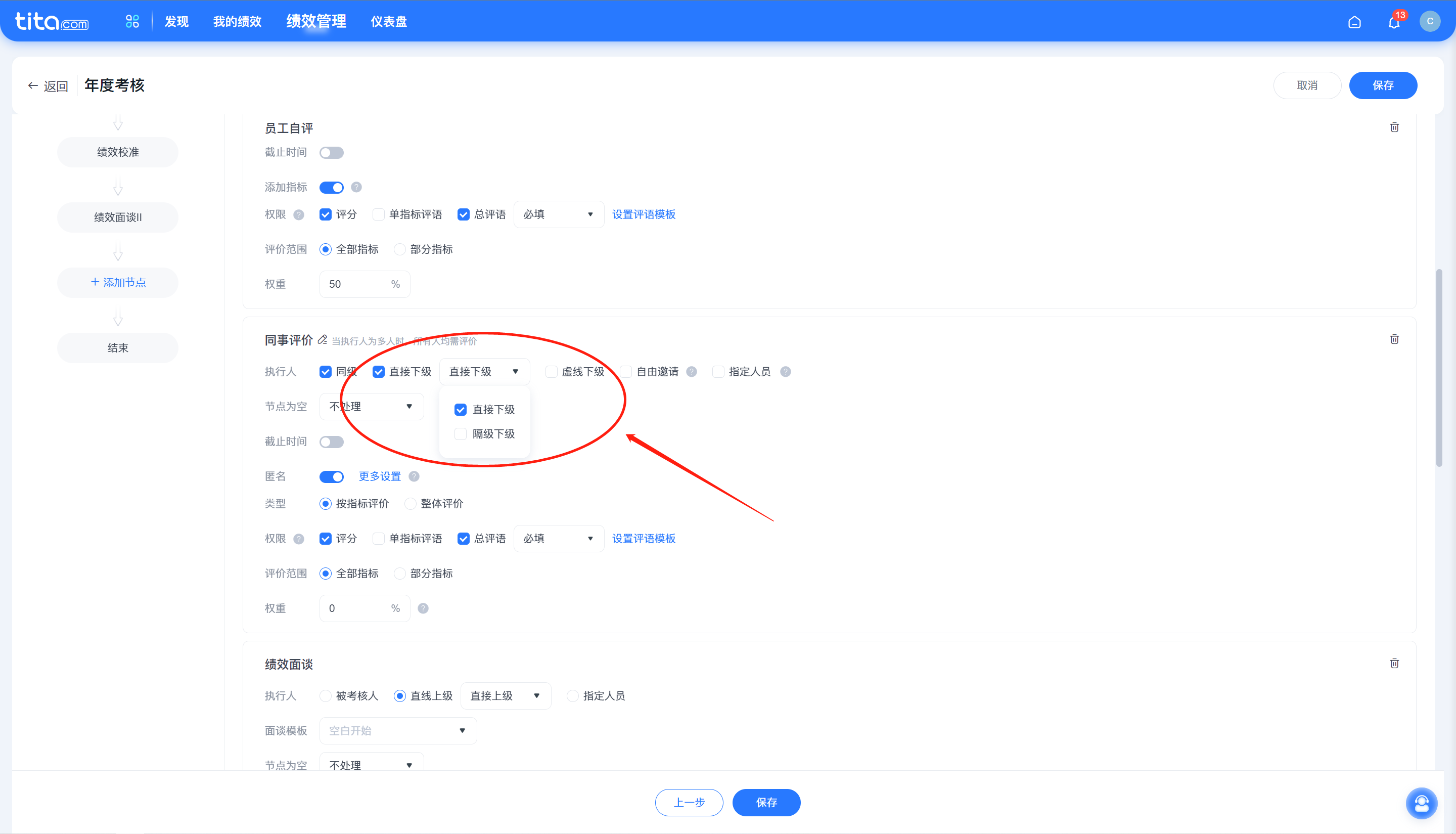Open the user avatar menu
This screenshot has height=834, width=1456.
(1430, 21)
